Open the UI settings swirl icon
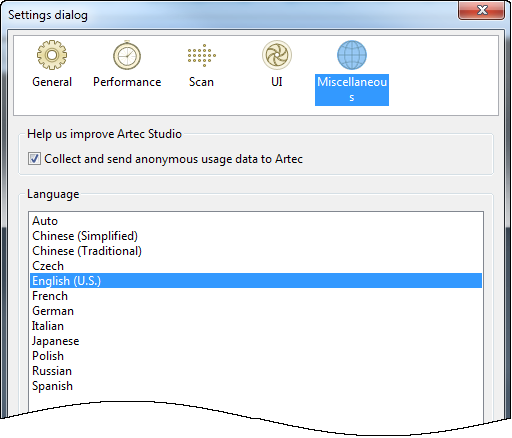The height and width of the screenshot is (438, 512). tap(277, 55)
